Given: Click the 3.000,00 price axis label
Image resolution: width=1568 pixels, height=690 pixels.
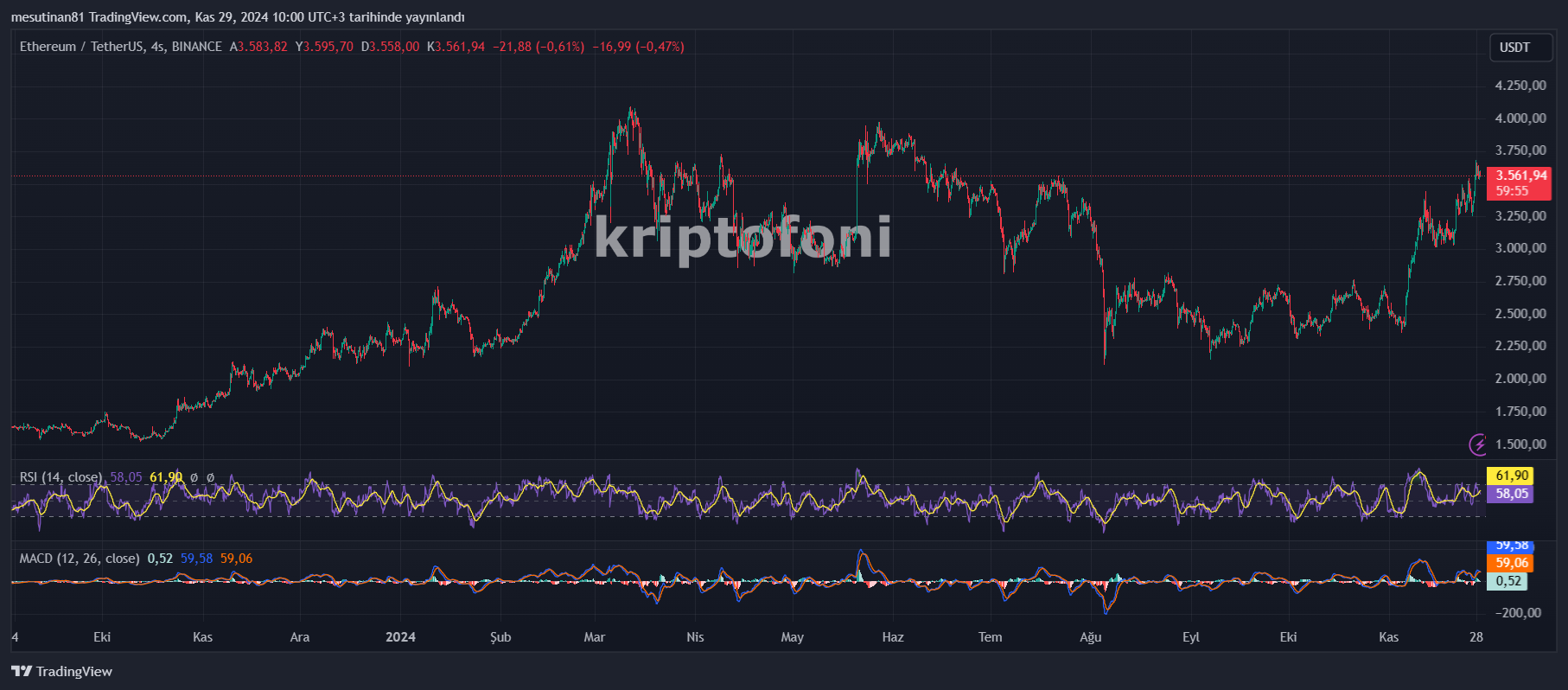Looking at the screenshot, I should [1520, 248].
